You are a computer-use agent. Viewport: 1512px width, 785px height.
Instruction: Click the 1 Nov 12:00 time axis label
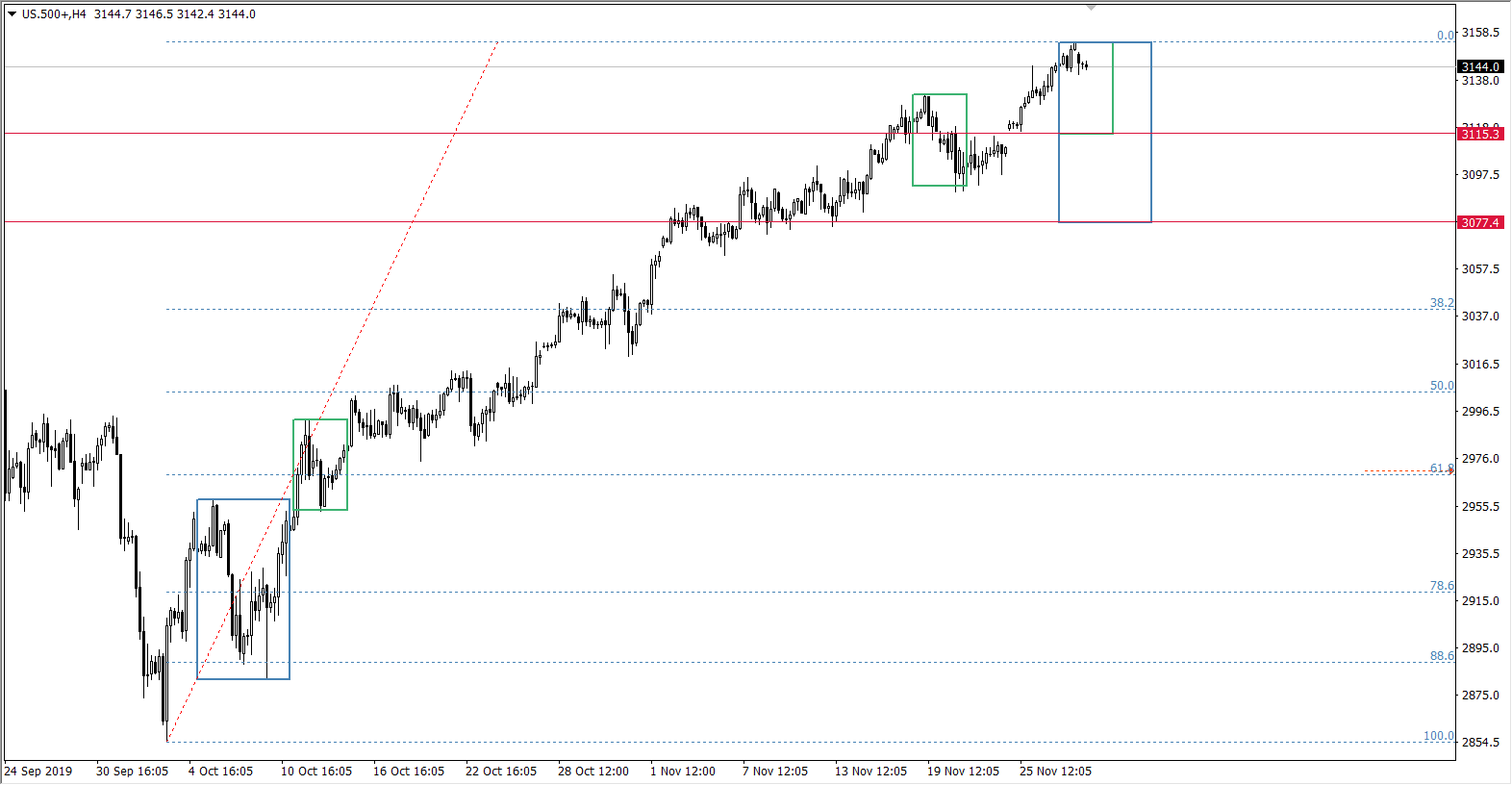point(683,772)
